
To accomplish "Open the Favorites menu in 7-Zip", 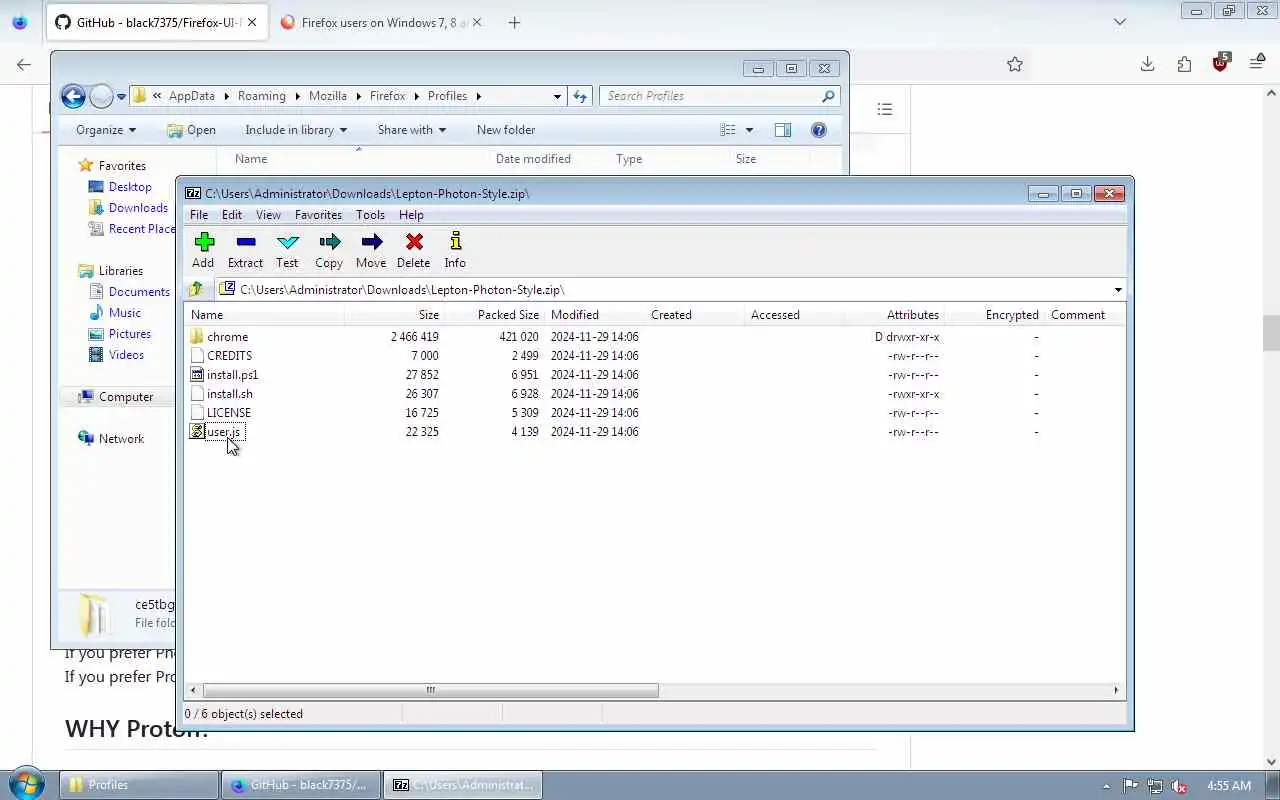I will tap(318, 215).
